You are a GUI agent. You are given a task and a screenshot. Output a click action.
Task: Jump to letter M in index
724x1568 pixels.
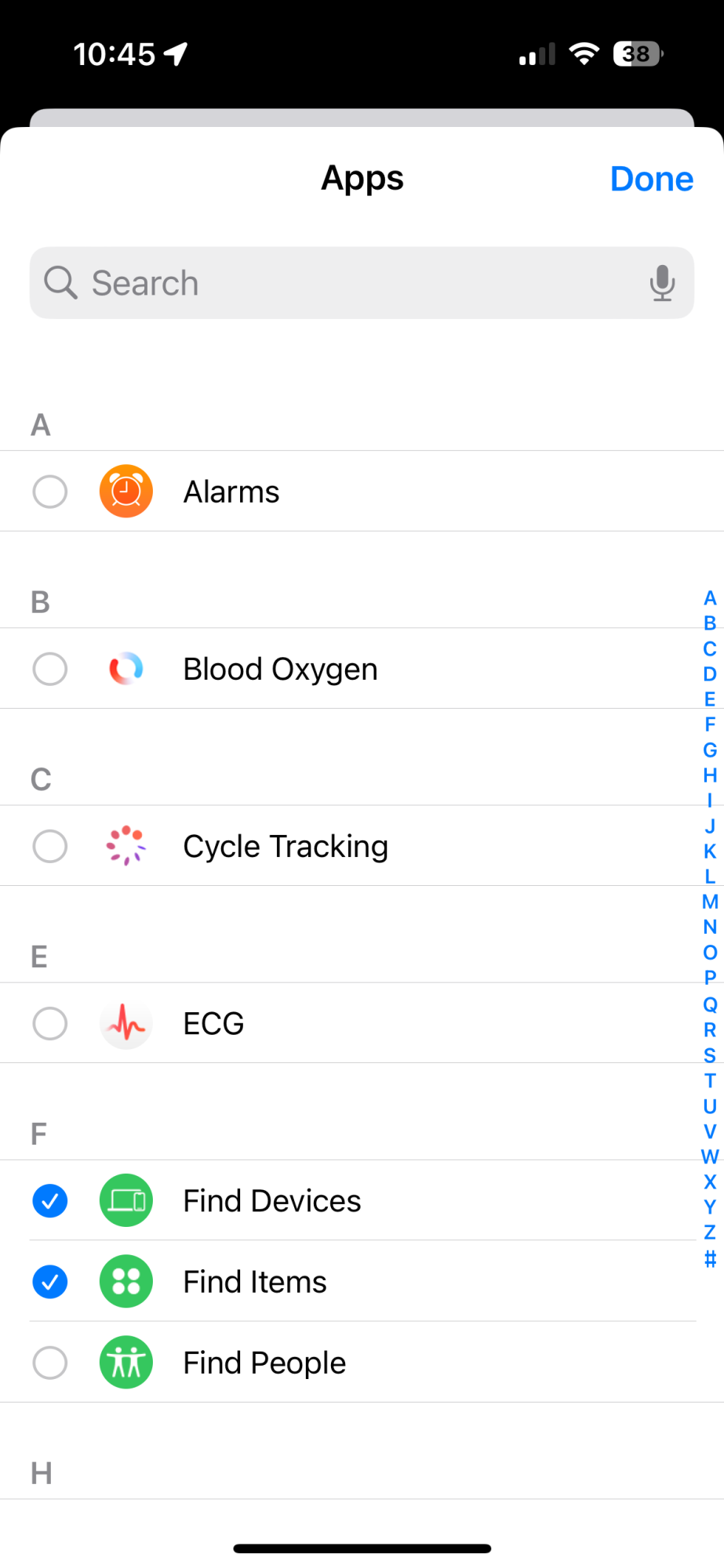pyautogui.click(x=710, y=902)
